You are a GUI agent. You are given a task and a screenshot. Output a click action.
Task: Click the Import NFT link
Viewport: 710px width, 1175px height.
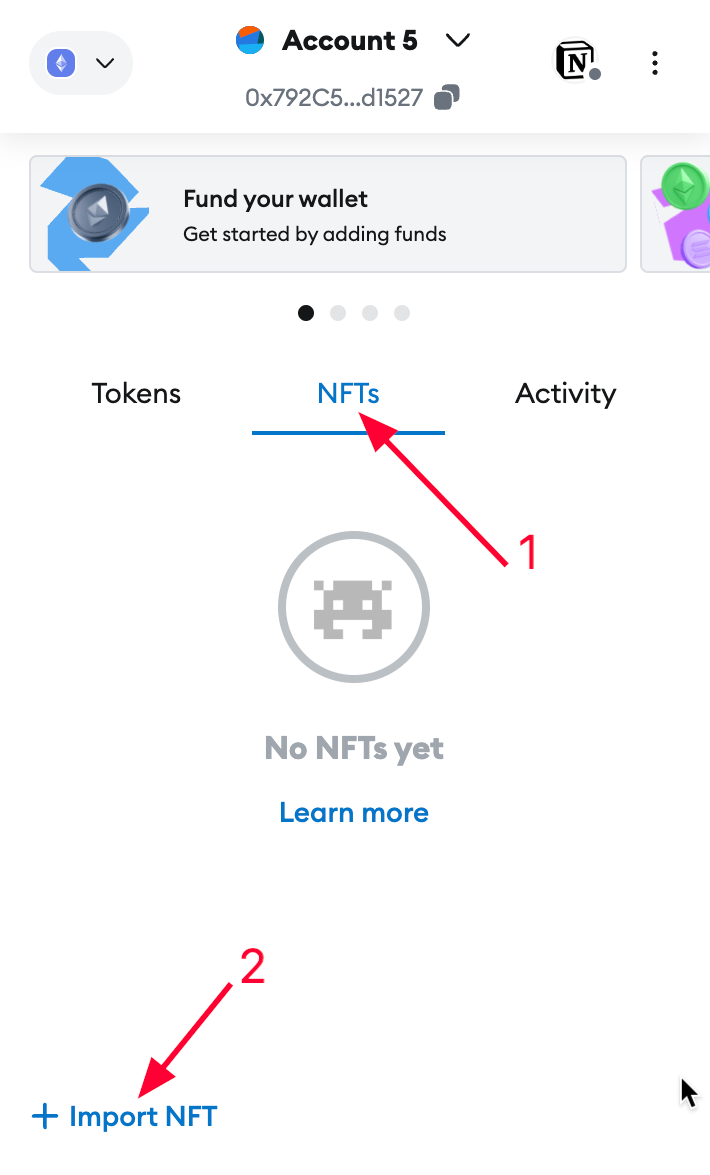(143, 1116)
